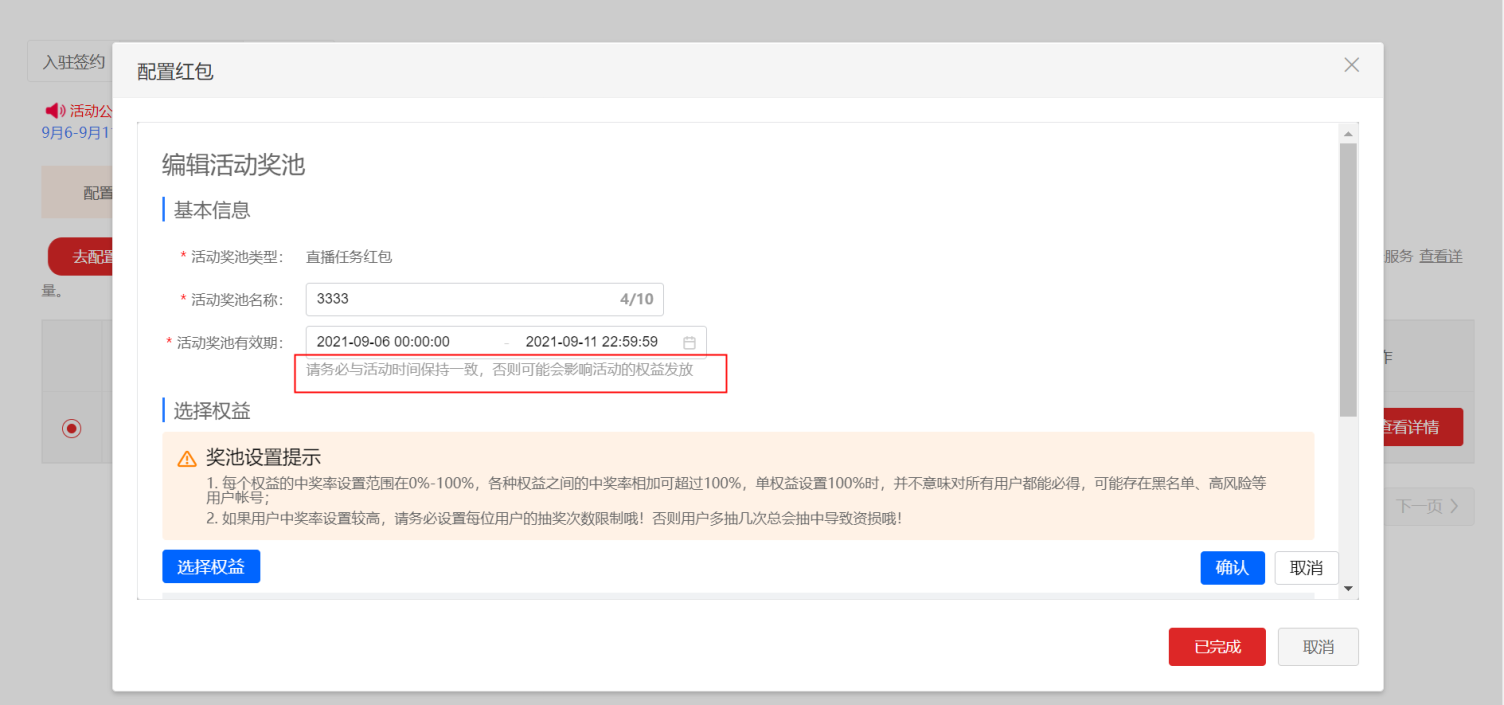Select the radio button in the table row

[71, 428]
